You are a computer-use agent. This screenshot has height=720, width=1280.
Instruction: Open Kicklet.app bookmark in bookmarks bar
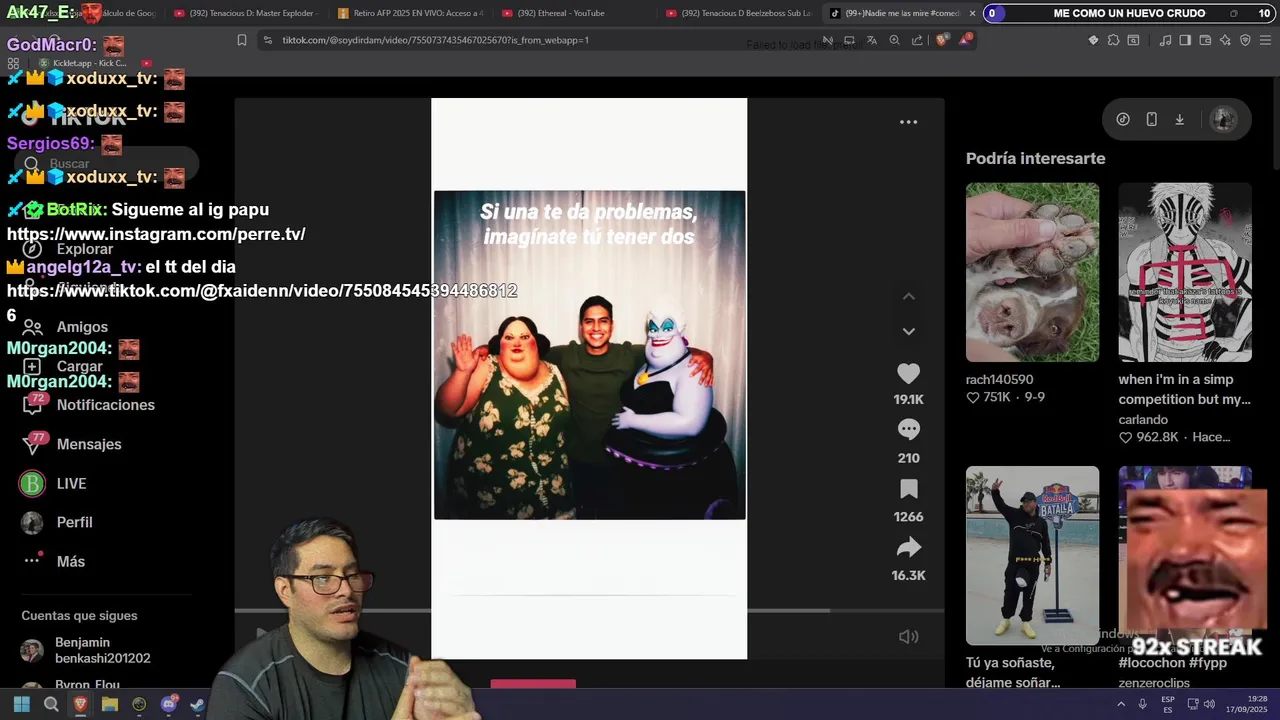(82, 63)
